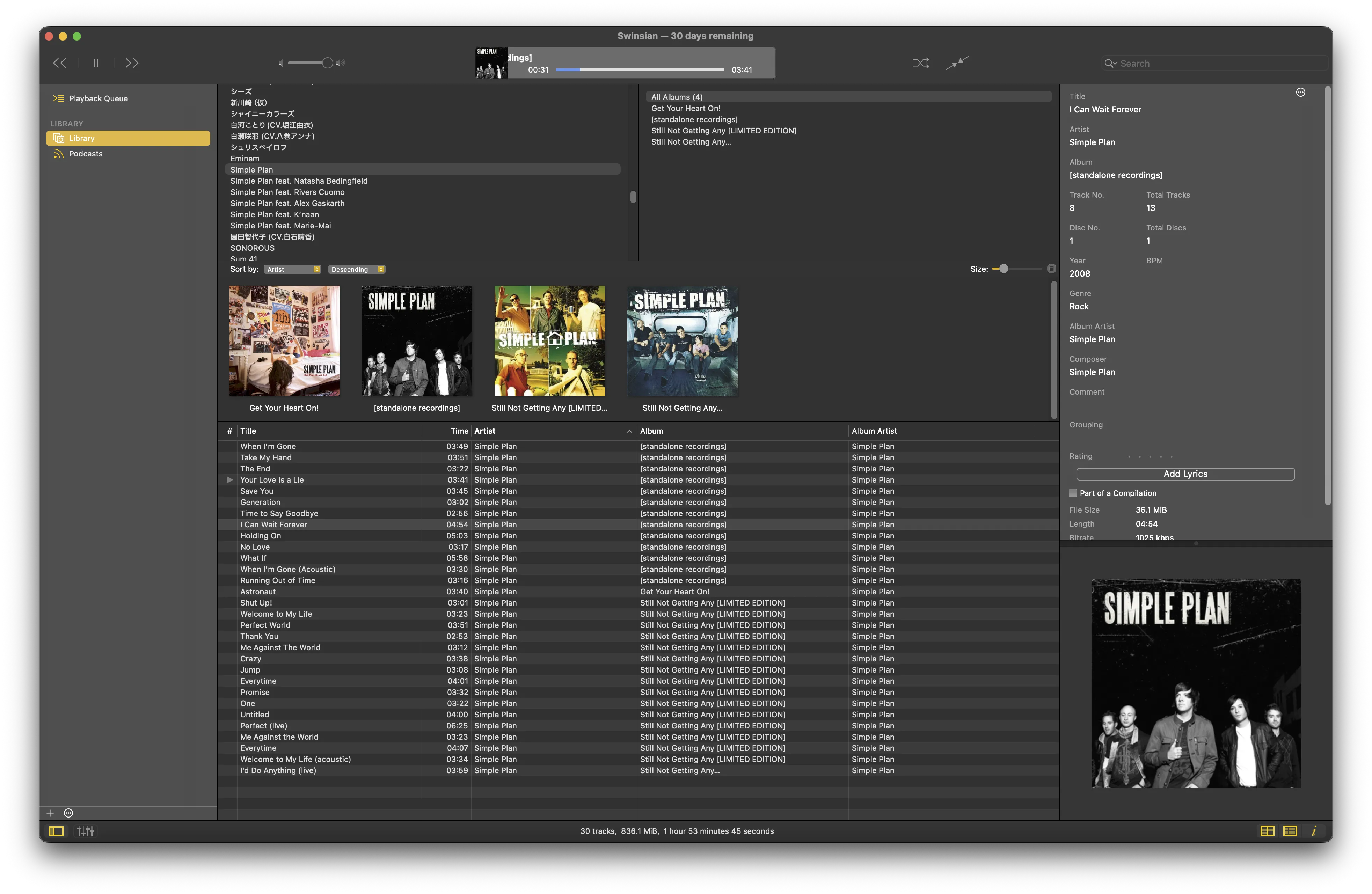The height and width of the screenshot is (894, 1372).
Task: Select the track I'd Do Anything (live)
Action: (x=638, y=771)
